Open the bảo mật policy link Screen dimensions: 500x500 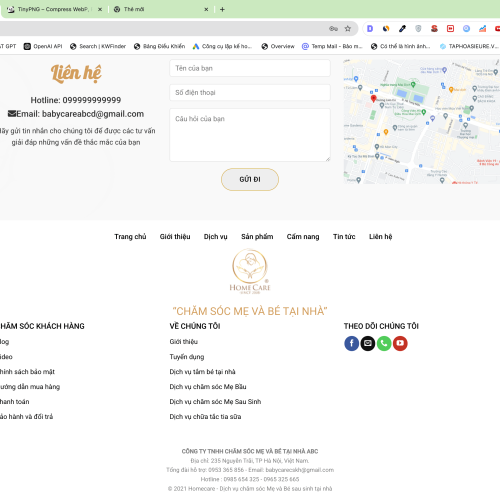pos(27,372)
